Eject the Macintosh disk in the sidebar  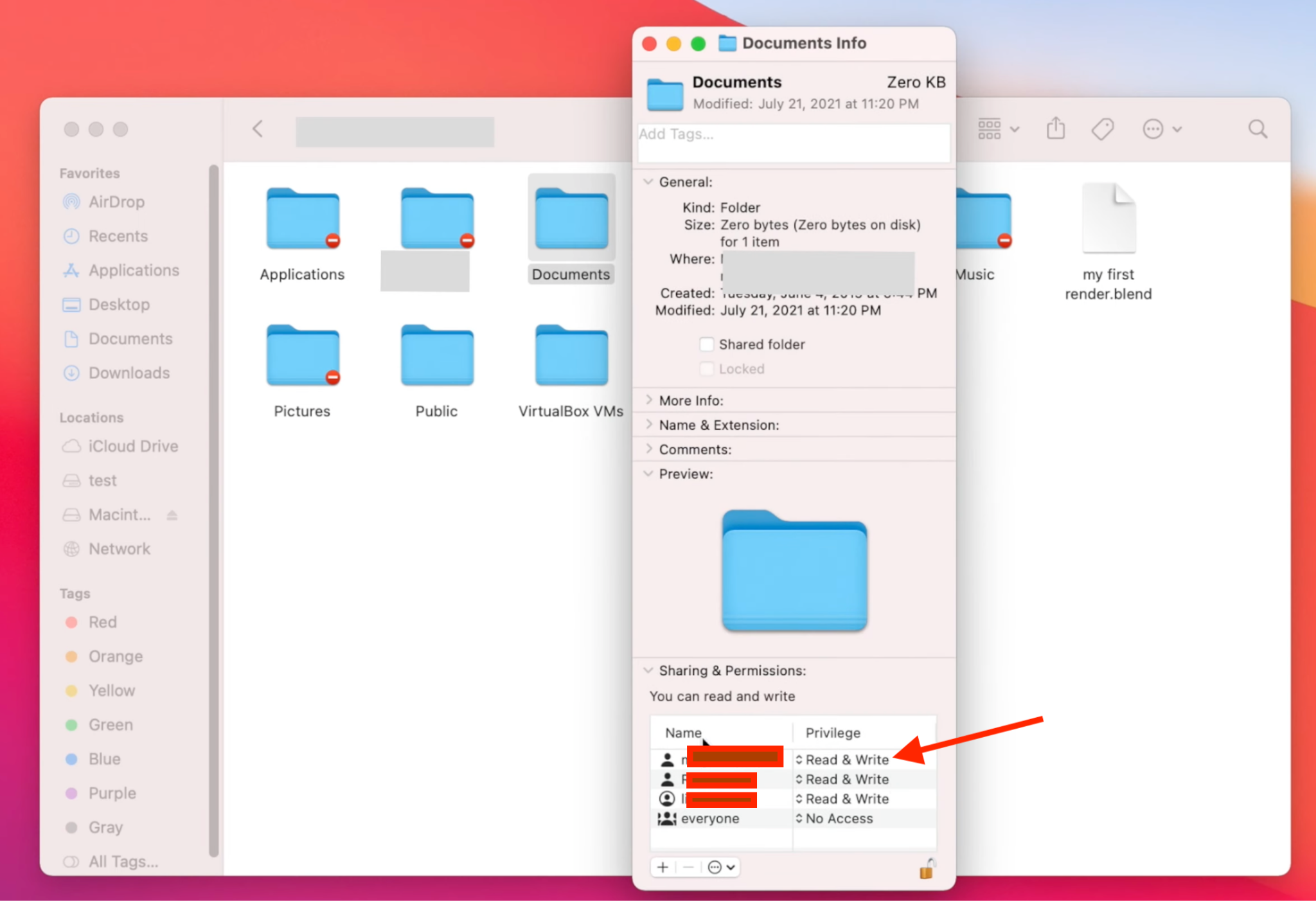pos(172,514)
